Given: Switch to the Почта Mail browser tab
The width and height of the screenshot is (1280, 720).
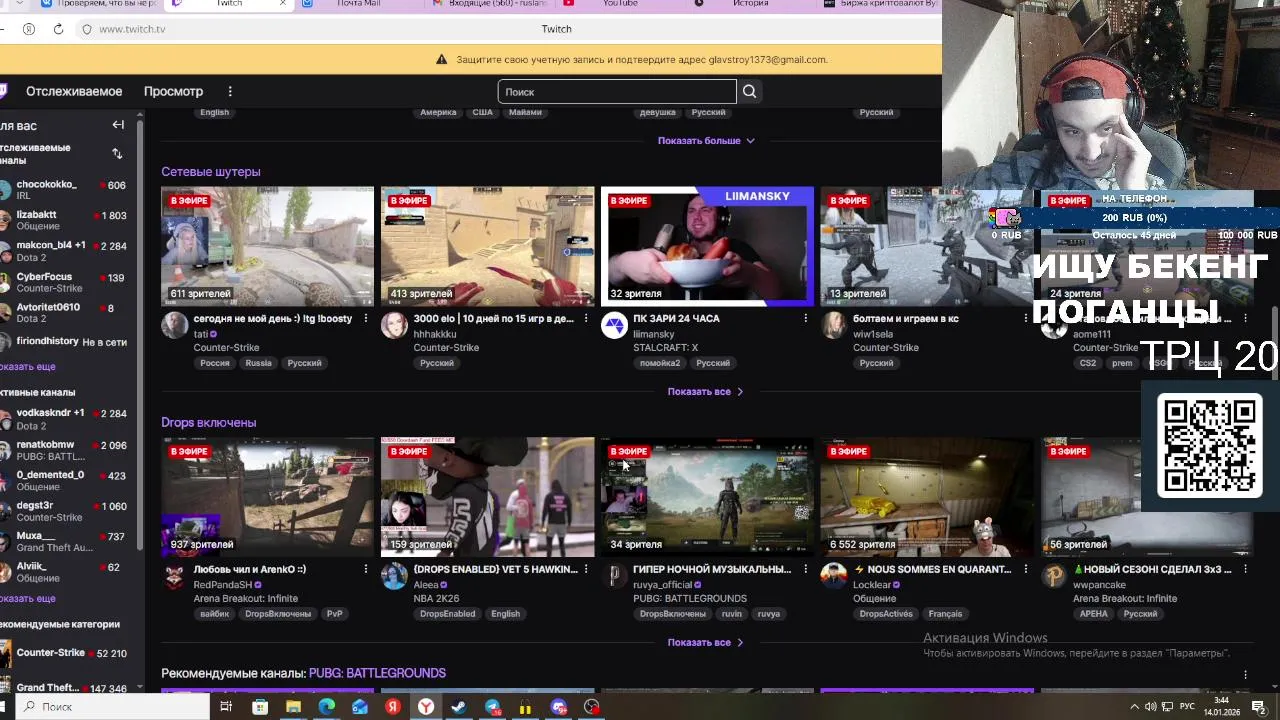Looking at the screenshot, I should [358, 4].
